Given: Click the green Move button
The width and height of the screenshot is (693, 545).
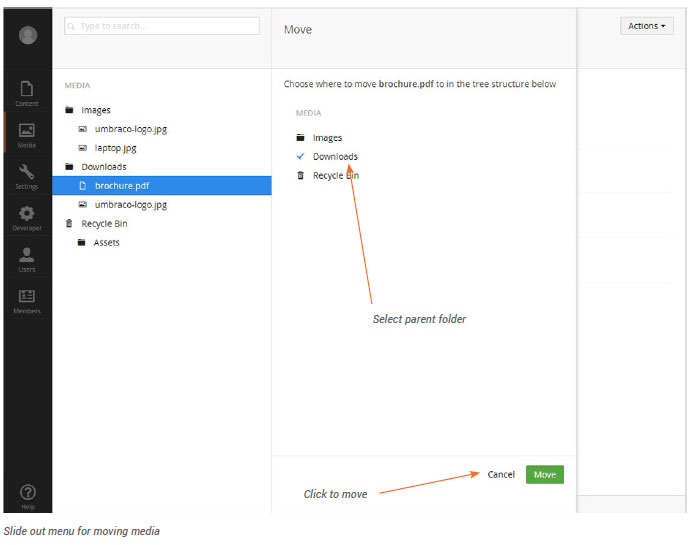Looking at the screenshot, I should (x=544, y=475).
